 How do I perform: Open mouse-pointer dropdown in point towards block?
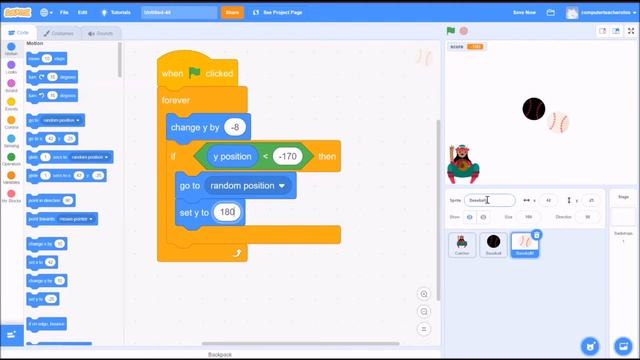76,219
